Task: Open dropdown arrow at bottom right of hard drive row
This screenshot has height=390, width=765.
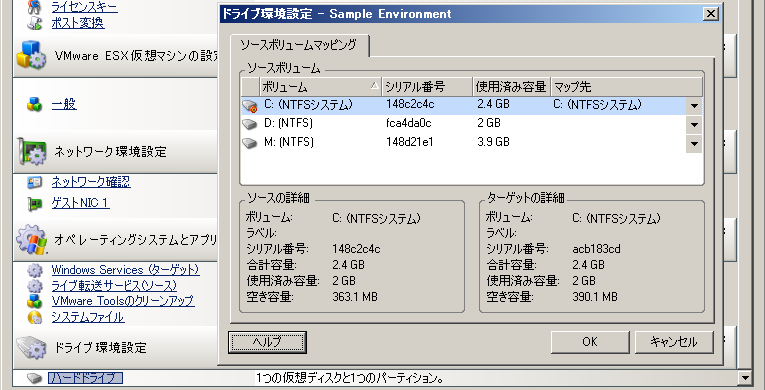Action: [x=745, y=377]
